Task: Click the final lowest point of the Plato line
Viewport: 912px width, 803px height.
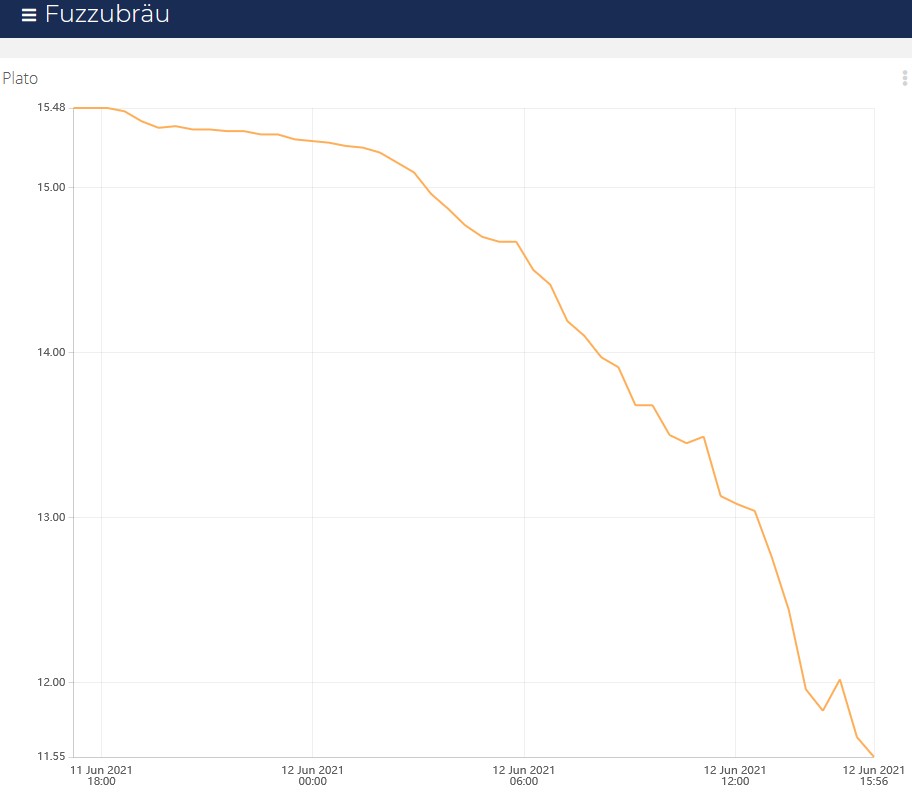Action: [873, 755]
